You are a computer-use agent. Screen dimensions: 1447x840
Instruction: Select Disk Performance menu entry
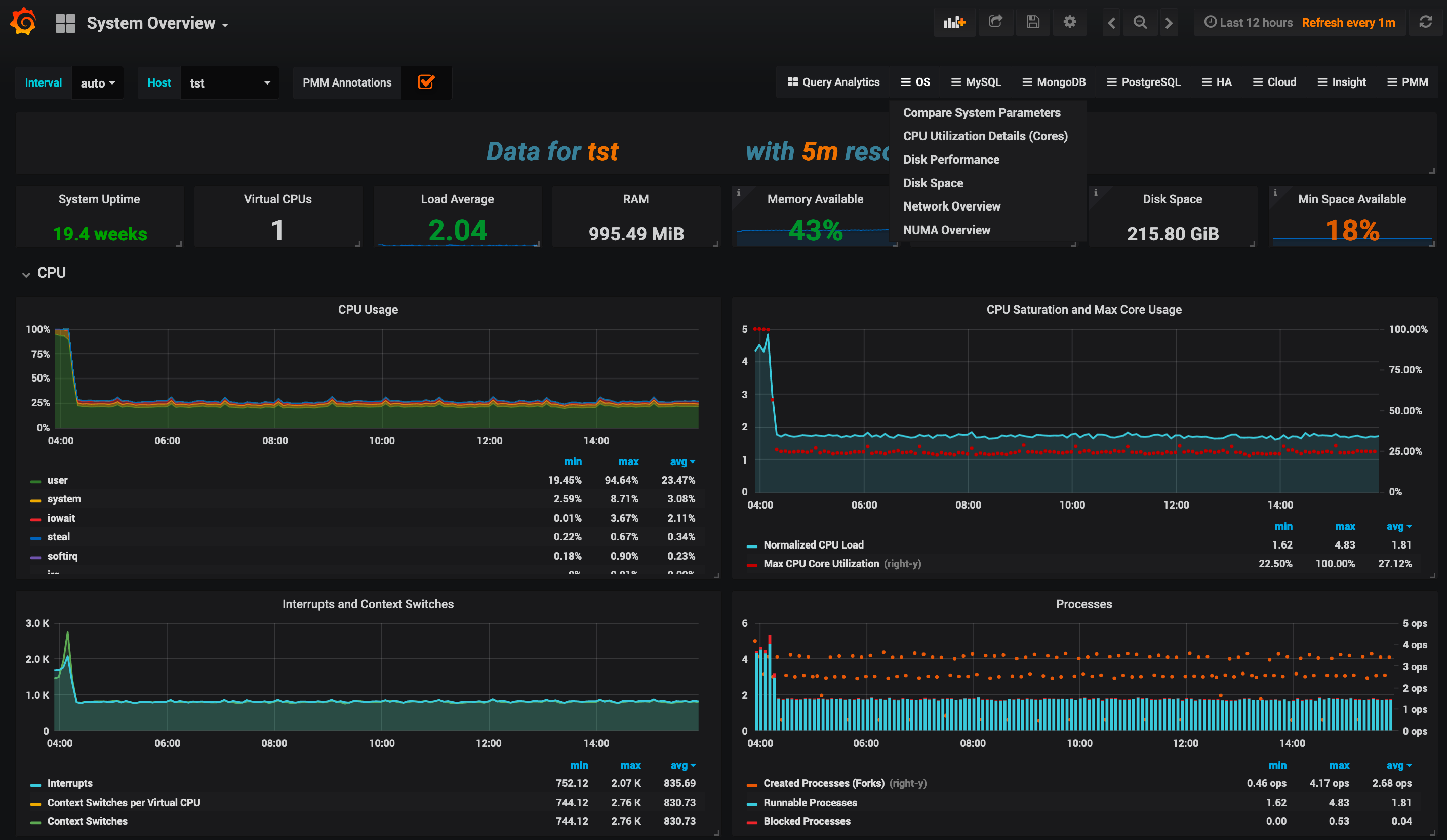point(951,159)
